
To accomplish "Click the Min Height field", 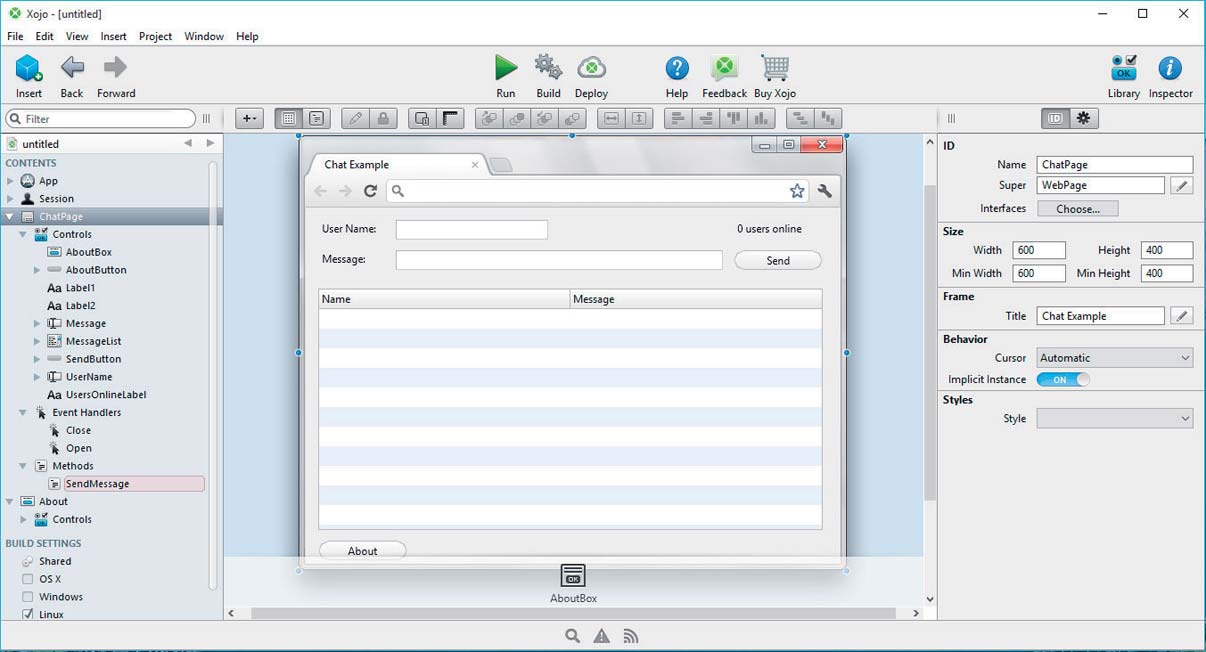I will click(1167, 273).
